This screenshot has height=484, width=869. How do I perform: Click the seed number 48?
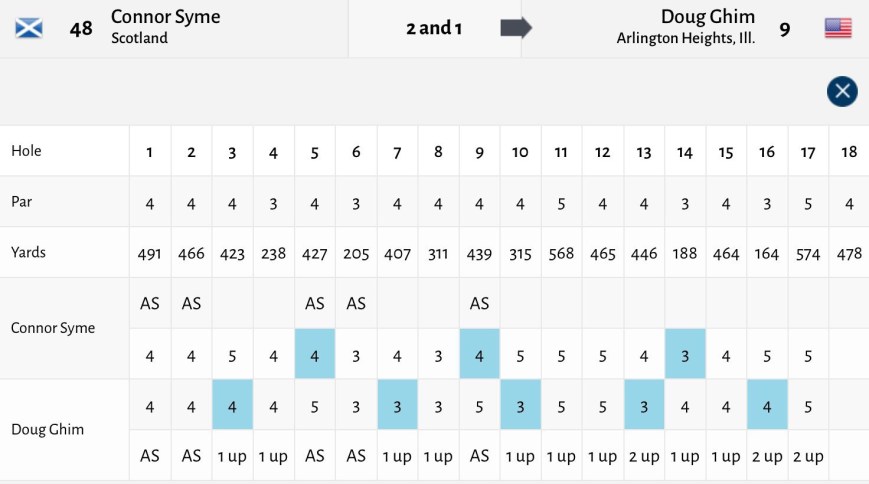[x=81, y=29]
